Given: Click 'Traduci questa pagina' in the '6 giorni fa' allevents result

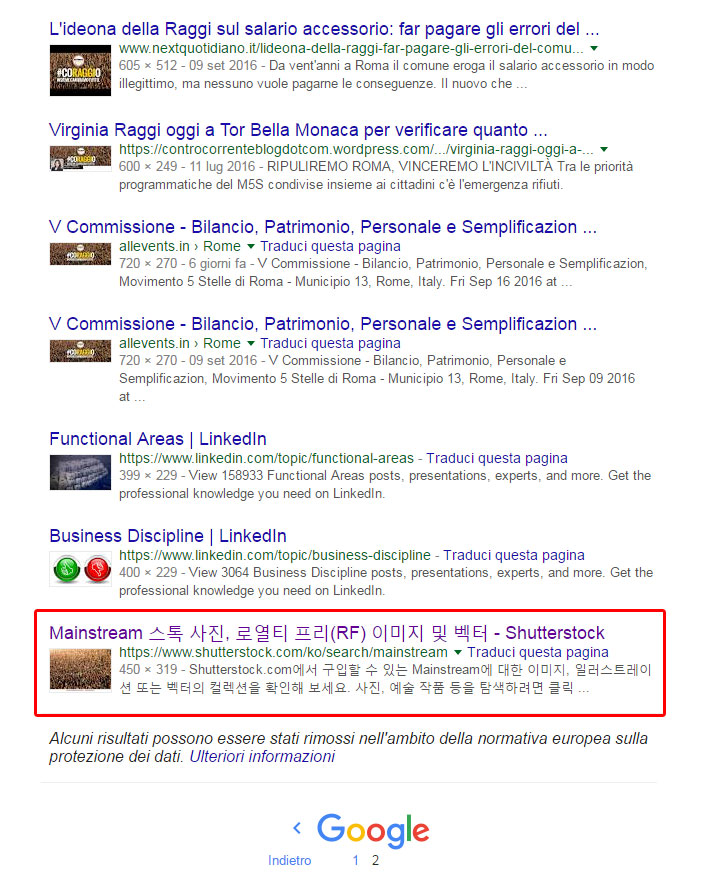Looking at the screenshot, I should coord(331,246).
